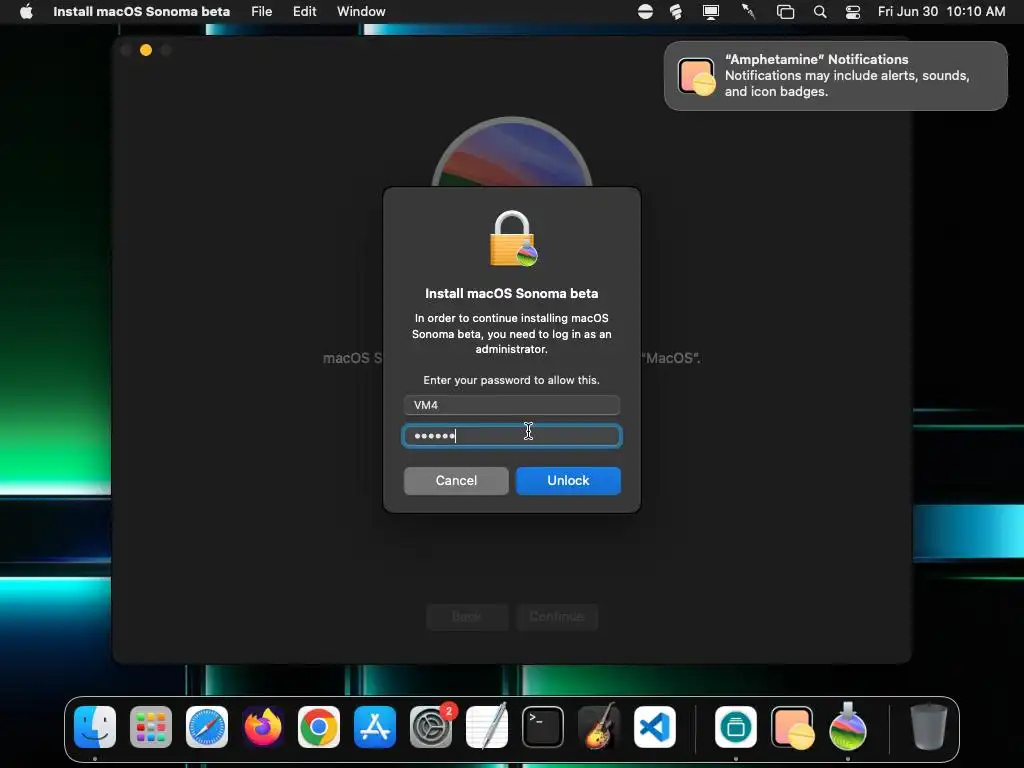This screenshot has height=768, width=1024.
Task: Click the dimmed Back button in installer
Action: pos(467,616)
